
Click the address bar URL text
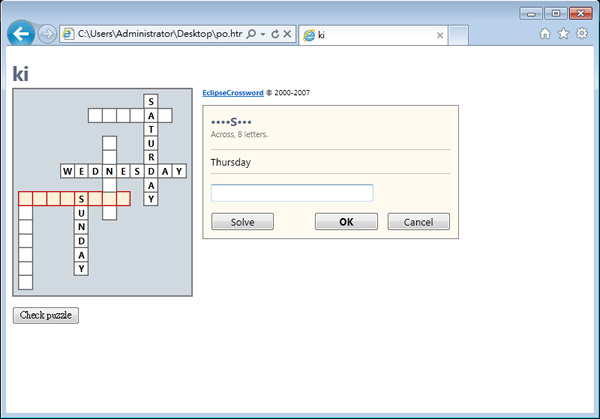[160, 34]
